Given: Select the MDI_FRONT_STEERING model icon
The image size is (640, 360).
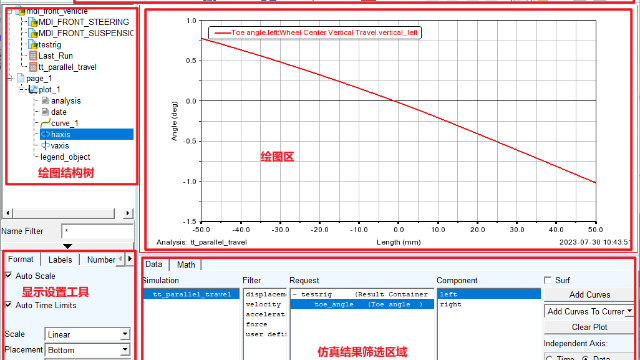Looking at the screenshot, I should tap(33, 22).
